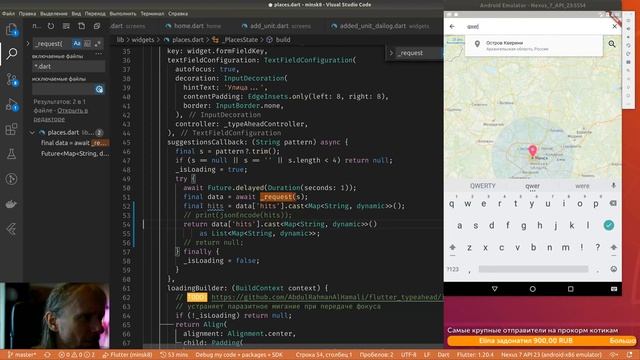The image size is (640, 360).
Task: Select 'Остров Кверини' suggestion in emulator
Action: (534, 45)
